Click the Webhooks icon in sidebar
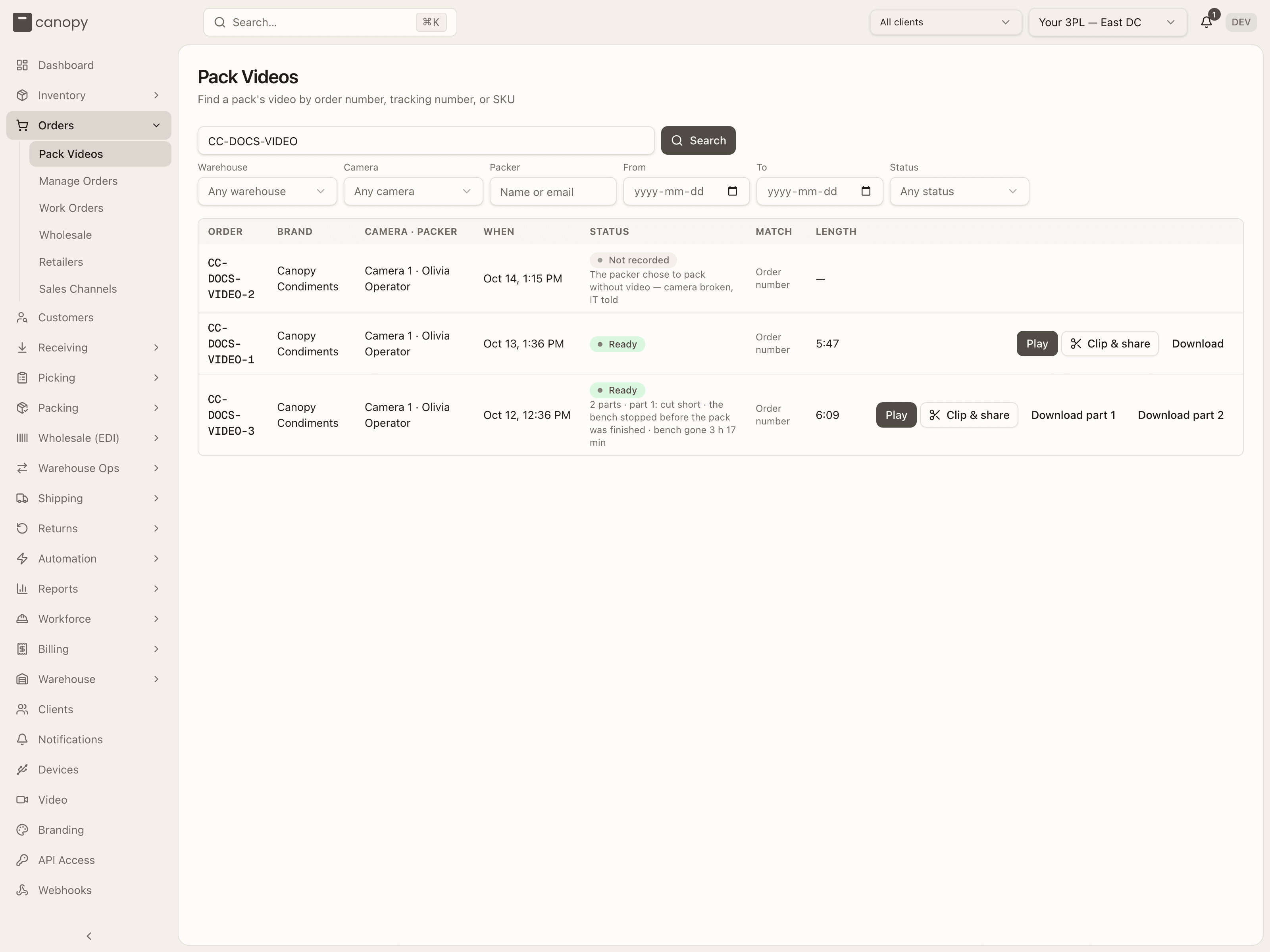Screen dimensions: 1270x952 (x=22, y=890)
